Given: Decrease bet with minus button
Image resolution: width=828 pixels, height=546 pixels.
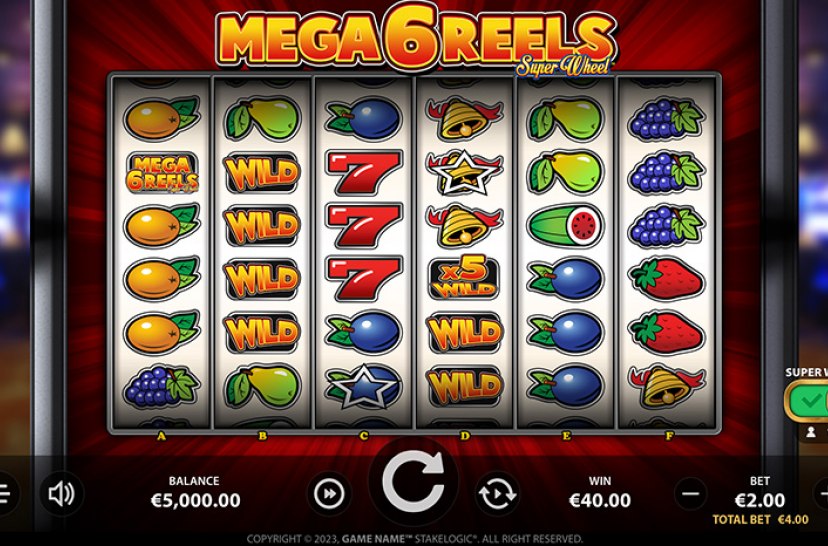Looking at the screenshot, I should pyautogui.click(x=691, y=494).
